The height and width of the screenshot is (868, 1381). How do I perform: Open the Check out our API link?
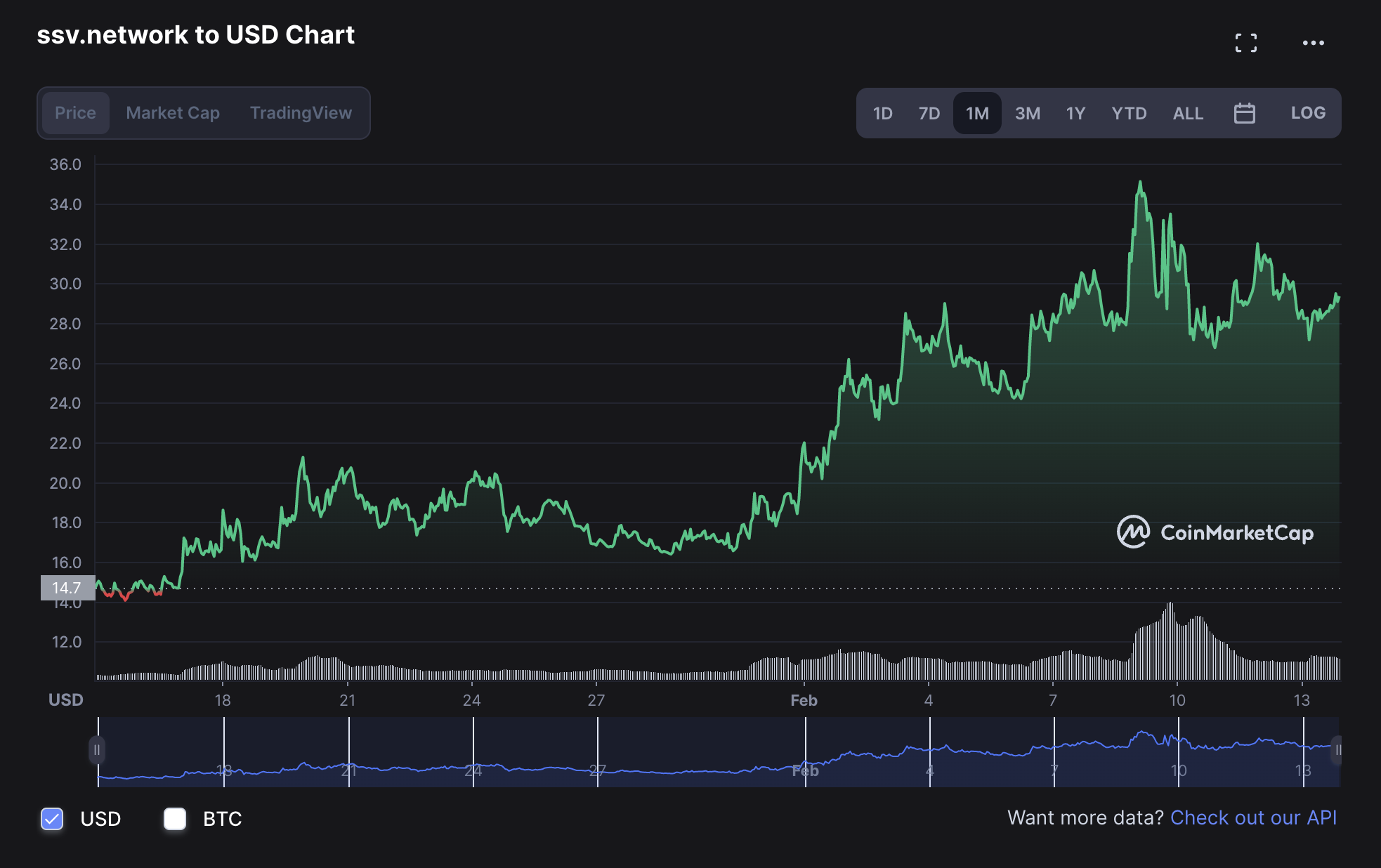1253,818
